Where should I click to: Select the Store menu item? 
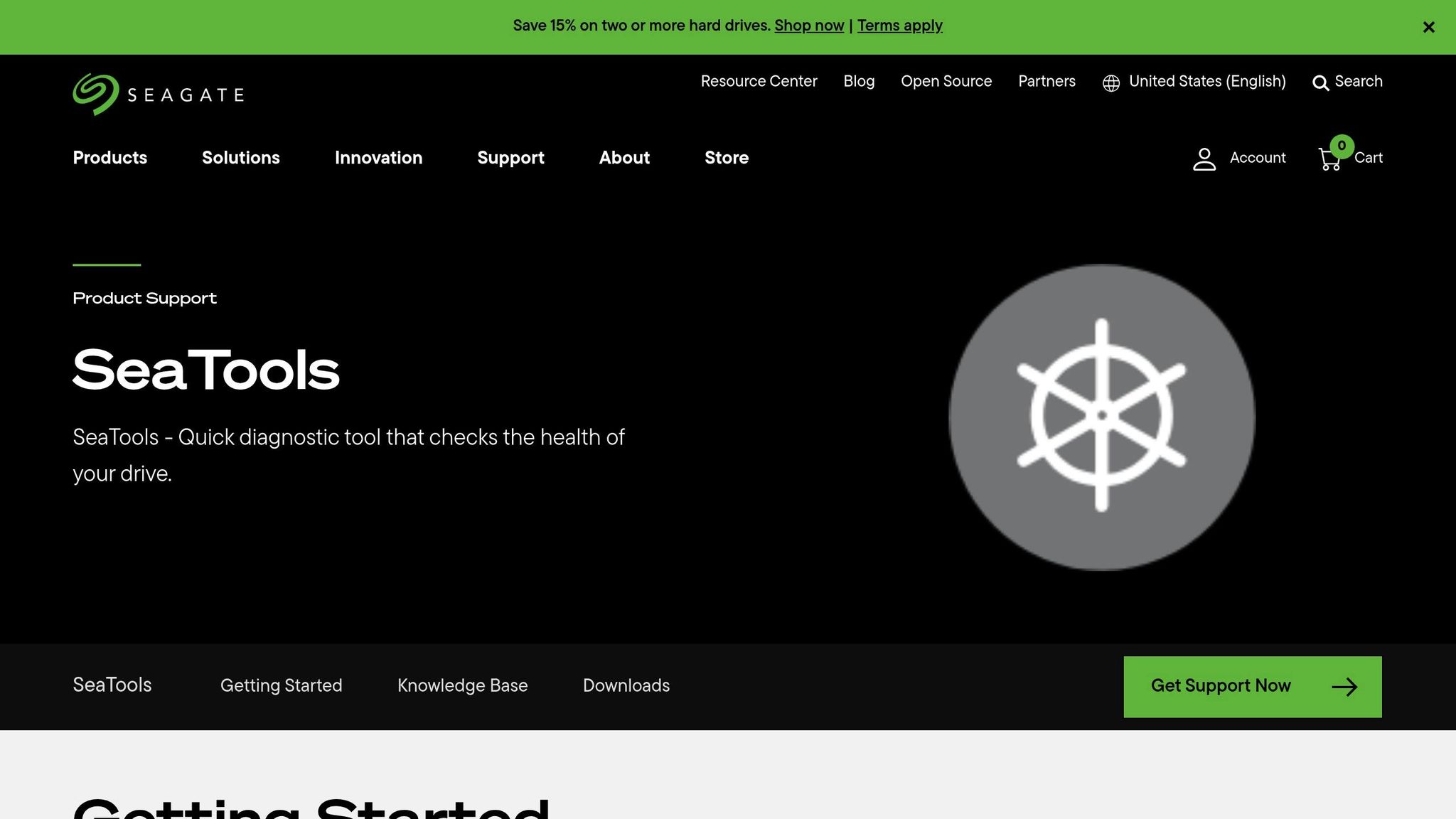pos(726,158)
